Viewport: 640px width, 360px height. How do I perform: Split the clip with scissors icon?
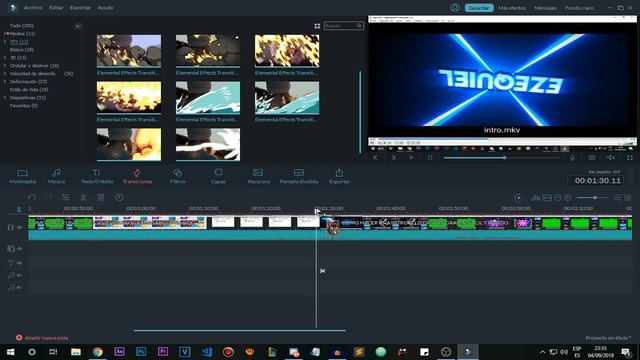tap(83, 198)
